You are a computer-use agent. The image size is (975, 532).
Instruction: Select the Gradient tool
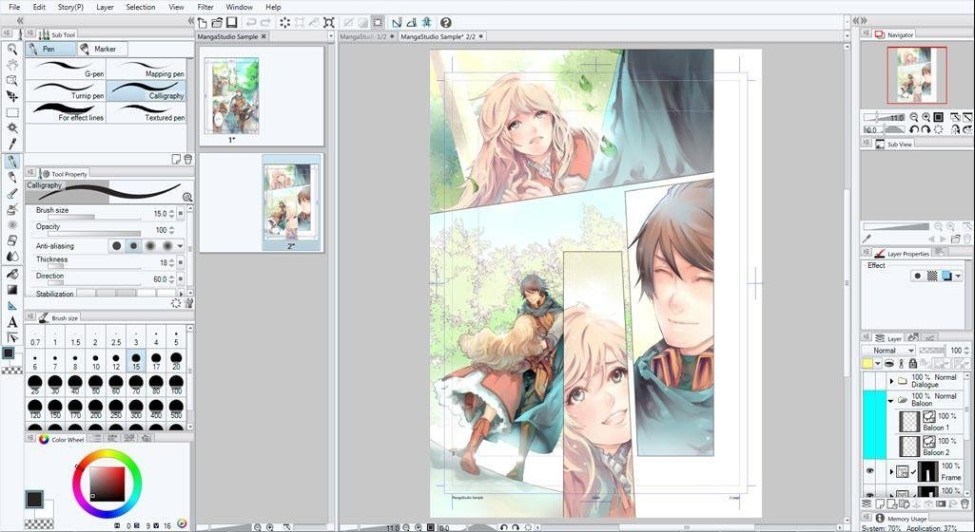pyautogui.click(x=12, y=290)
